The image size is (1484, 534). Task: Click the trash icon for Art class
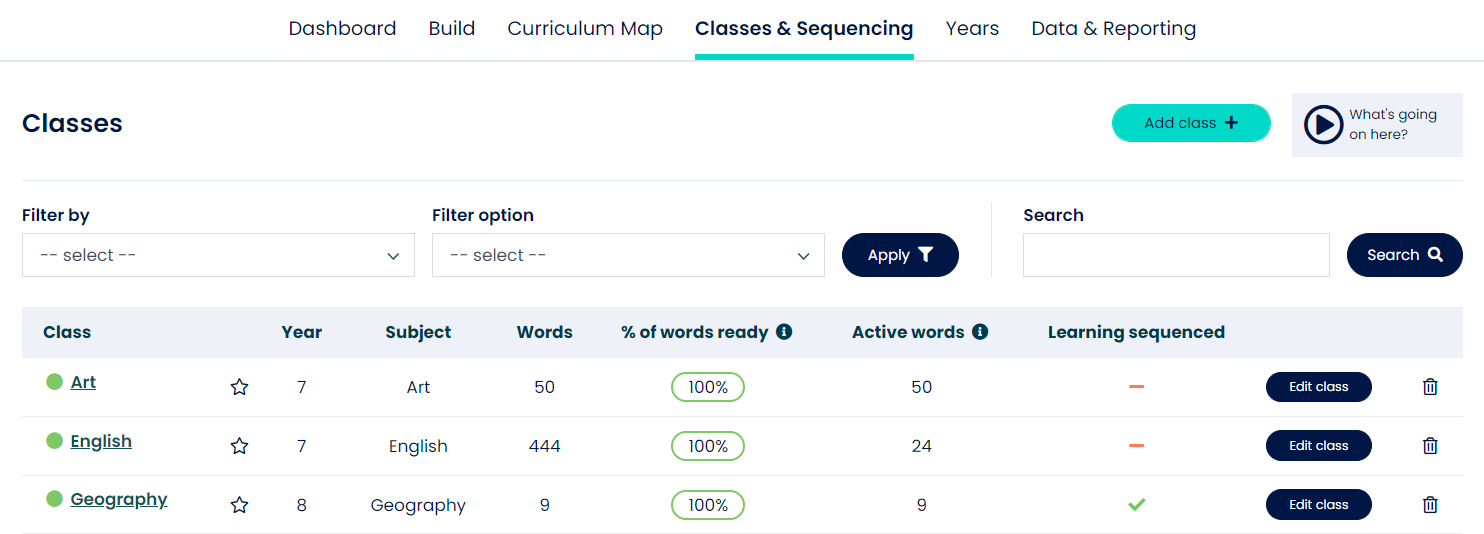pos(1430,387)
